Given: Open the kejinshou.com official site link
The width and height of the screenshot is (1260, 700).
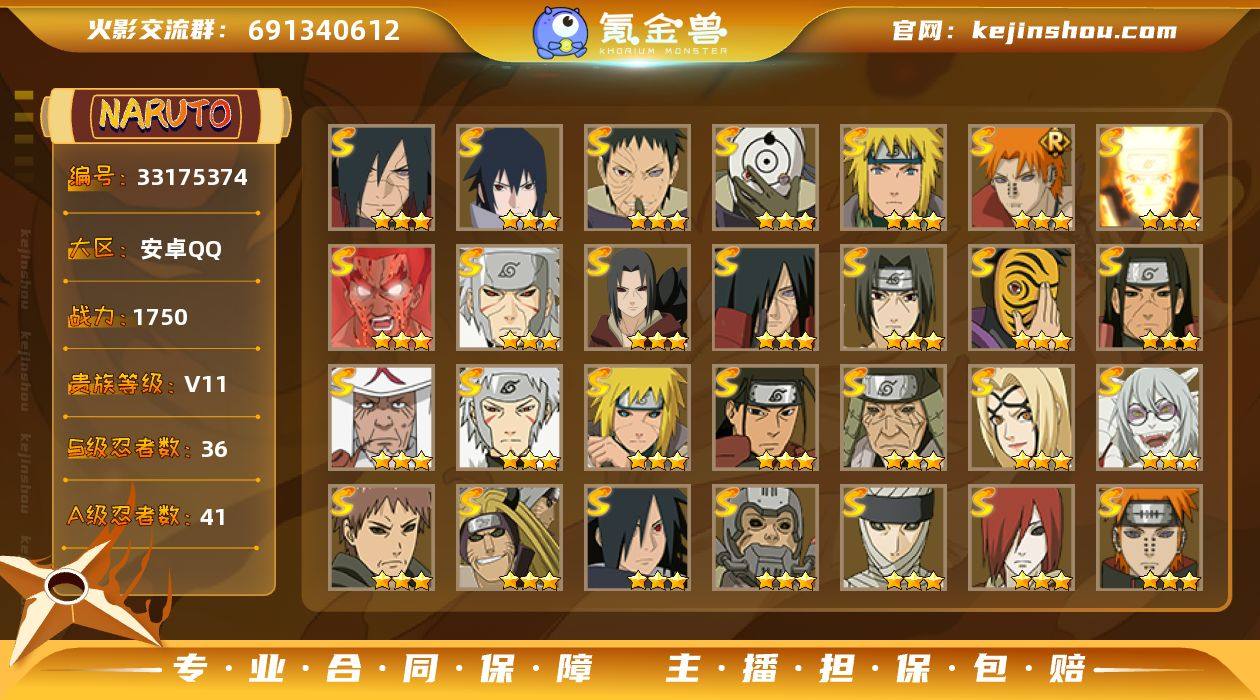Looking at the screenshot, I should coord(1074,30).
